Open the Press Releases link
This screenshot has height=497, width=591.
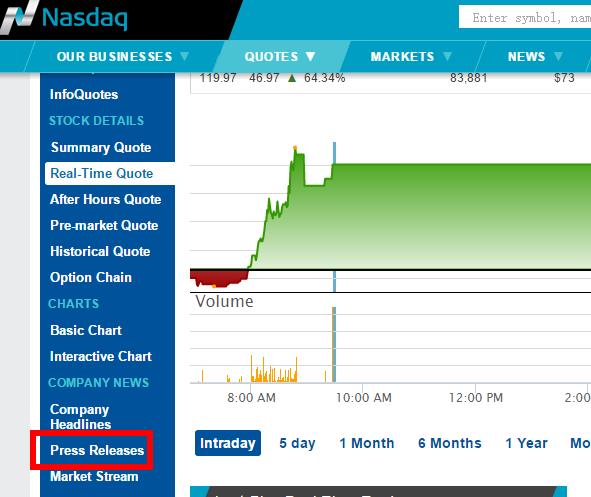pyautogui.click(x=97, y=450)
